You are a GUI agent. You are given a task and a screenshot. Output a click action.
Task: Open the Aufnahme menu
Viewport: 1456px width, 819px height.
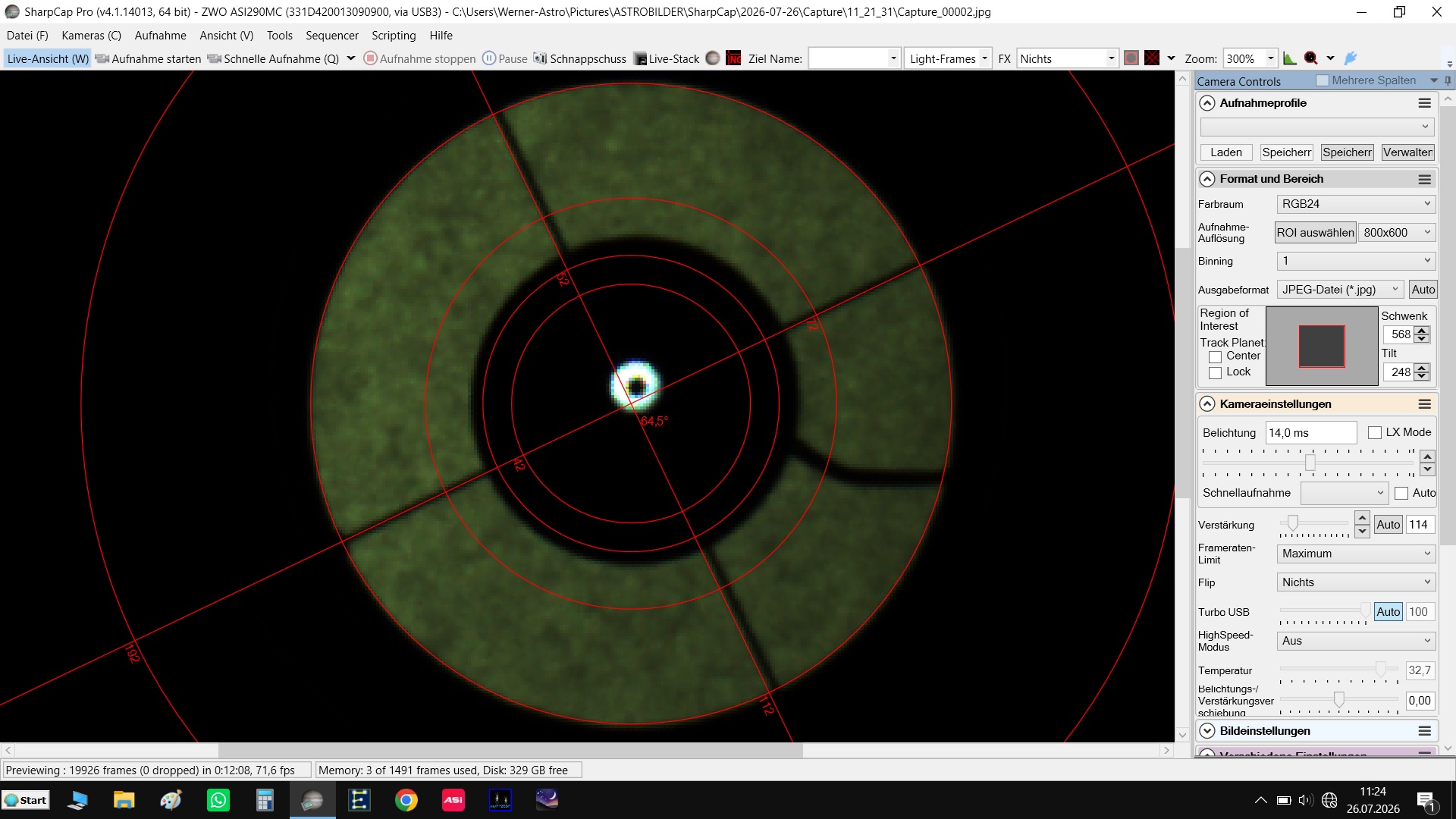tap(160, 36)
